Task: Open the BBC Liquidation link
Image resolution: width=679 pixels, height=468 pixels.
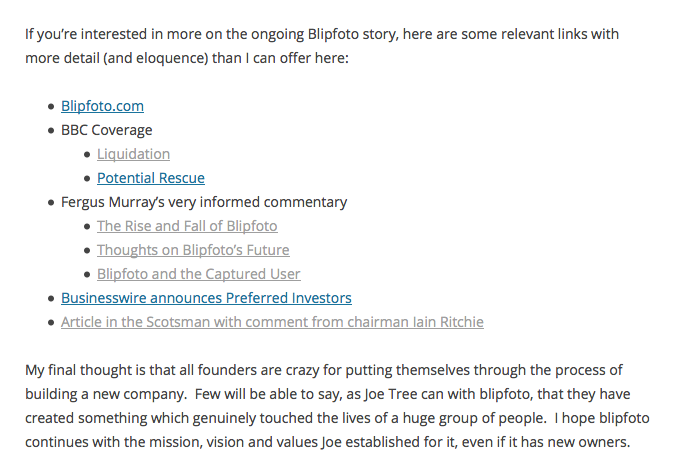Action: click(x=133, y=154)
